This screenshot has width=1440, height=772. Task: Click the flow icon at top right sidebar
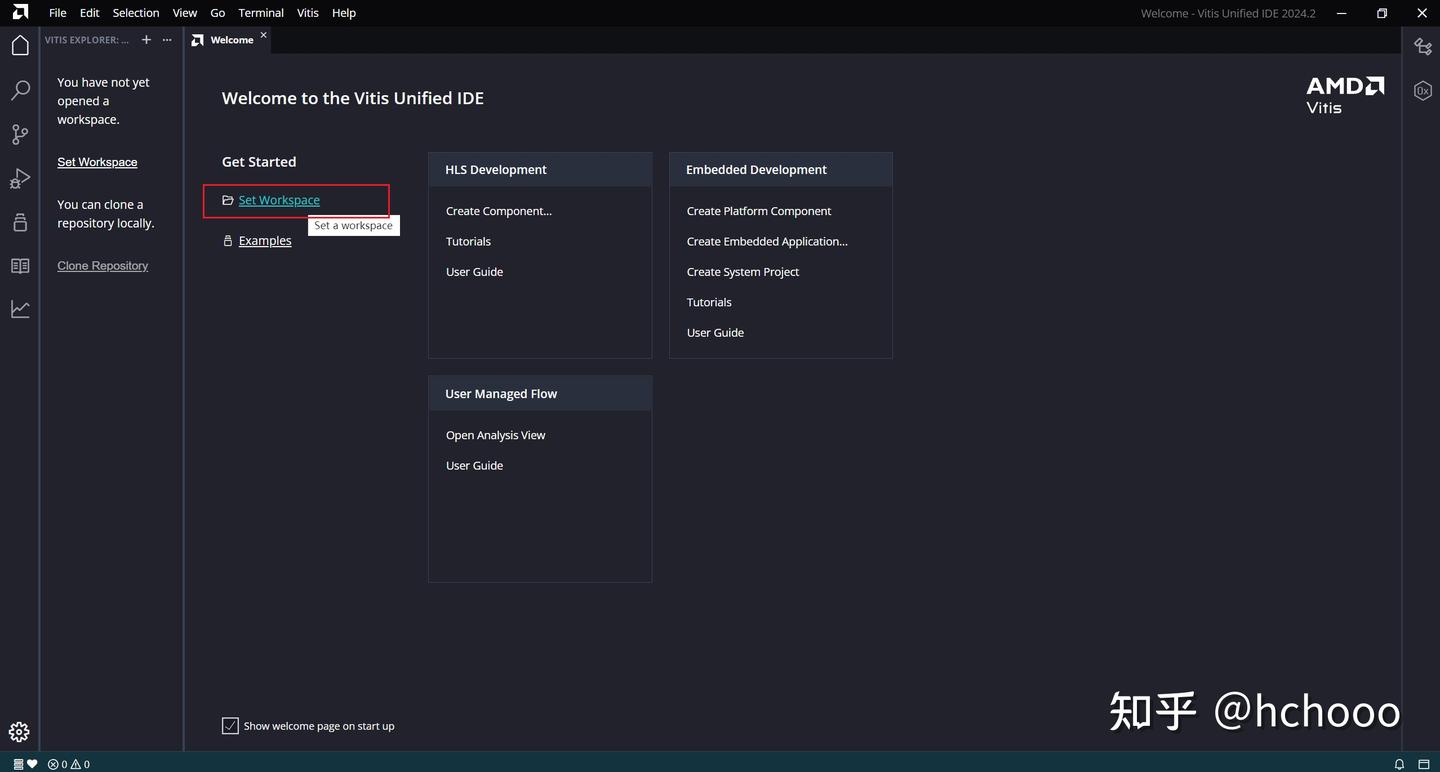click(1423, 46)
